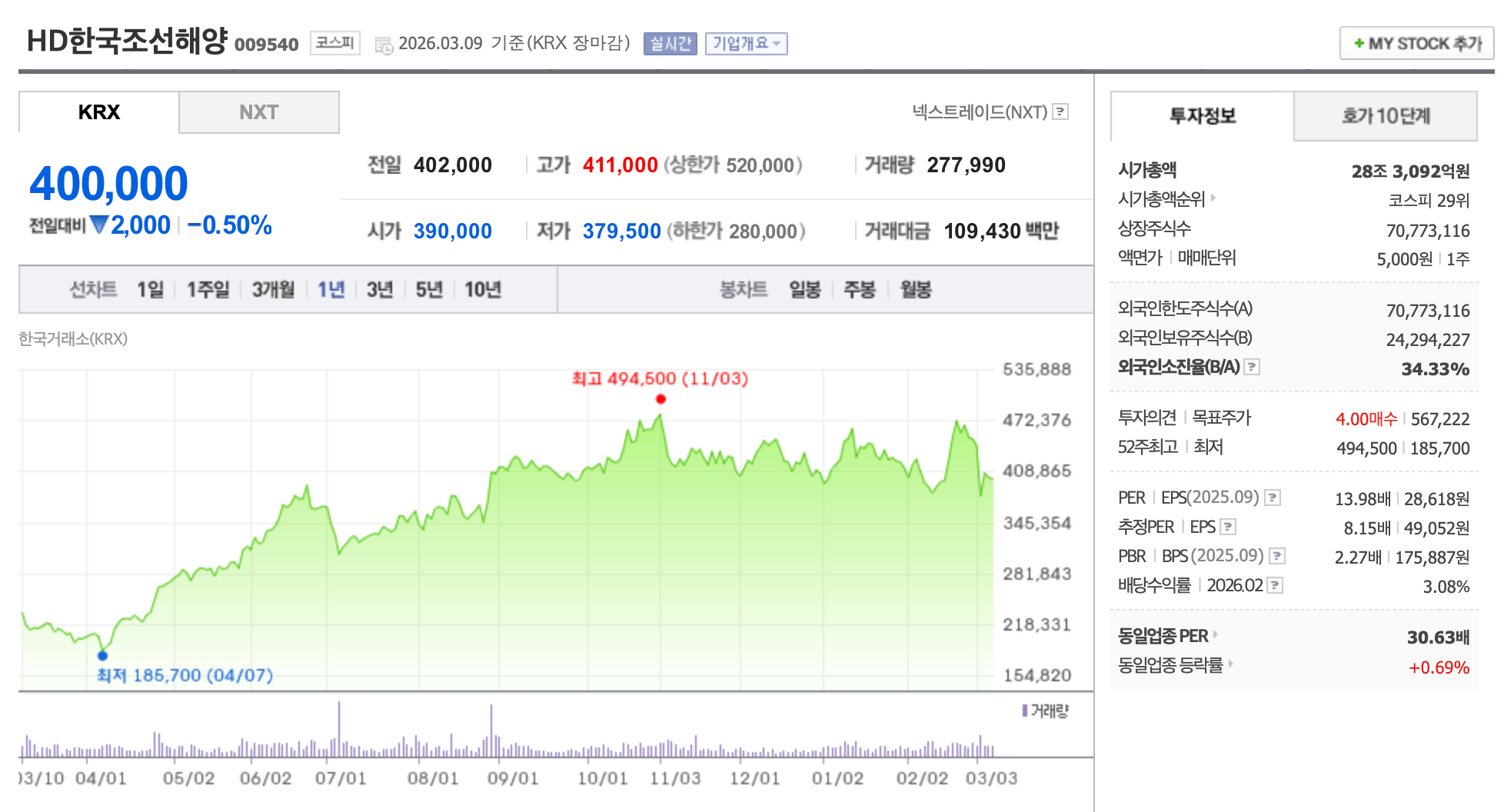Click the 외국인소진율 value 34.33%
This screenshot has width=1504, height=812.
point(1436,369)
